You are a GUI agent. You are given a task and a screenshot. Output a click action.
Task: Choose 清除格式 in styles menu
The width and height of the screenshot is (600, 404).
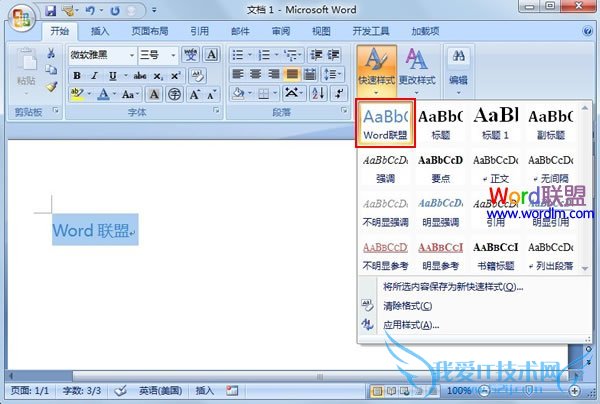pos(408,306)
